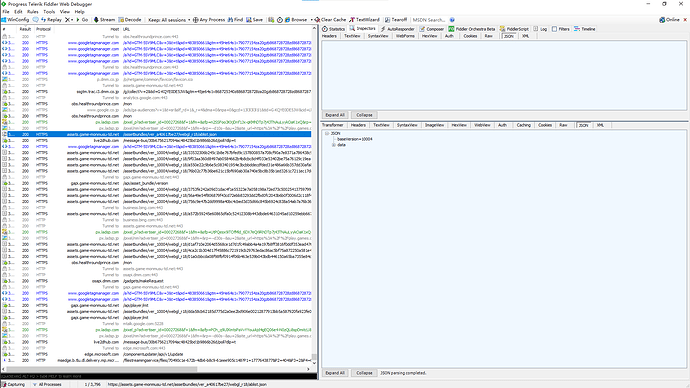Click the Go resume button
Screen dimensions: 690x388
tap(82, 20)
